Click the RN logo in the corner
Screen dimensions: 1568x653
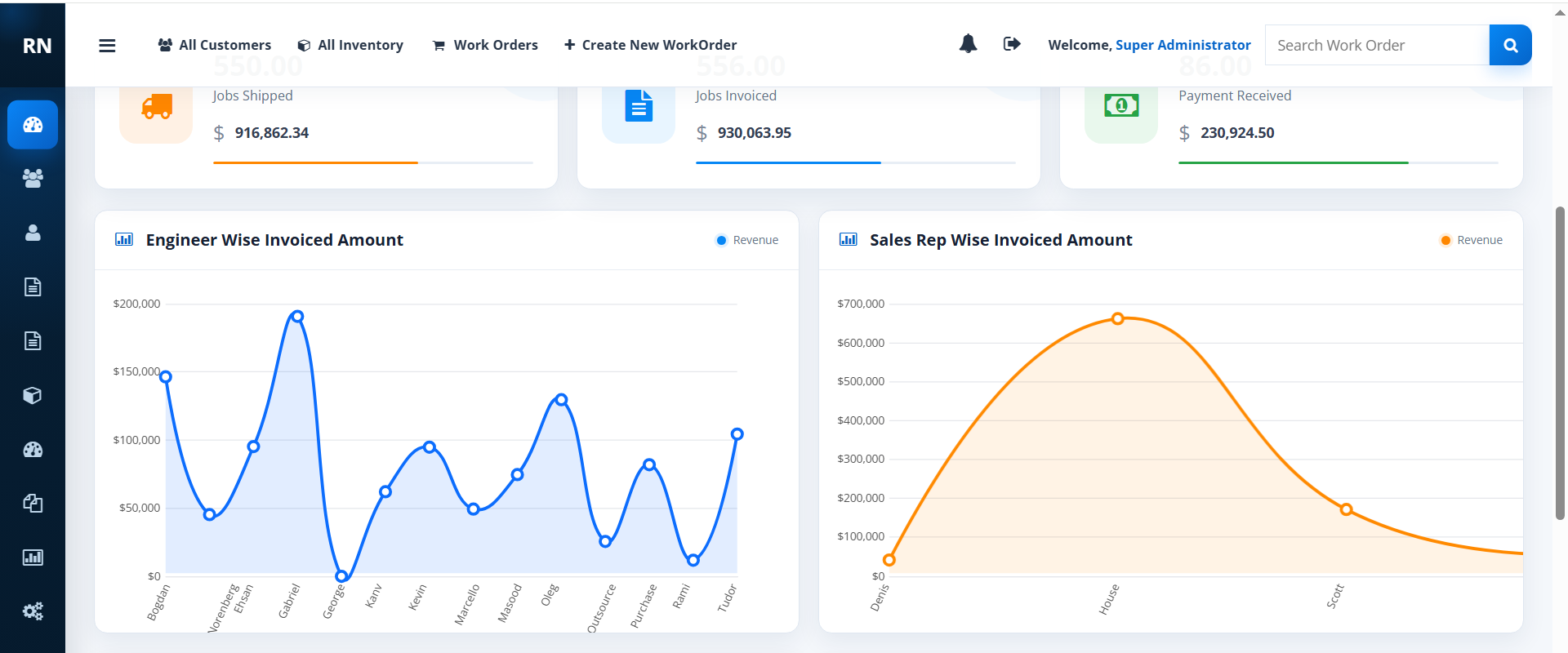tap(37, 46)
